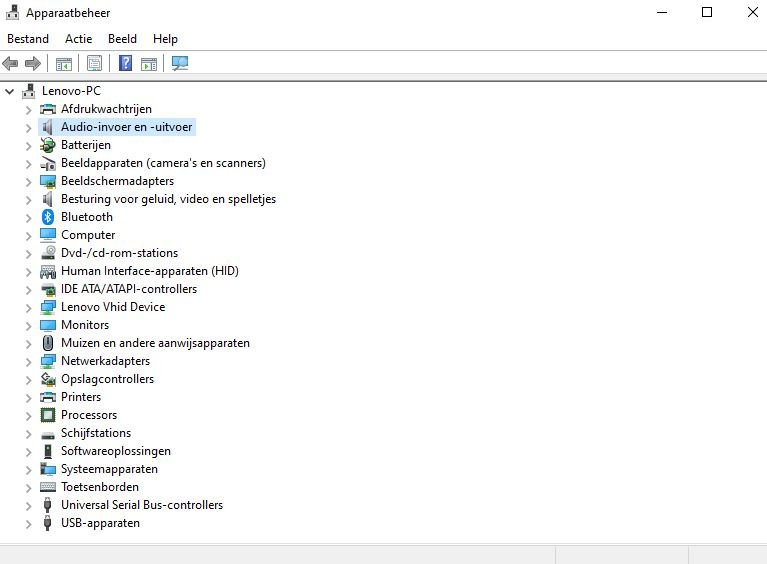Select the Batterijen label
The image size is (767, 564).
point(86,145)
